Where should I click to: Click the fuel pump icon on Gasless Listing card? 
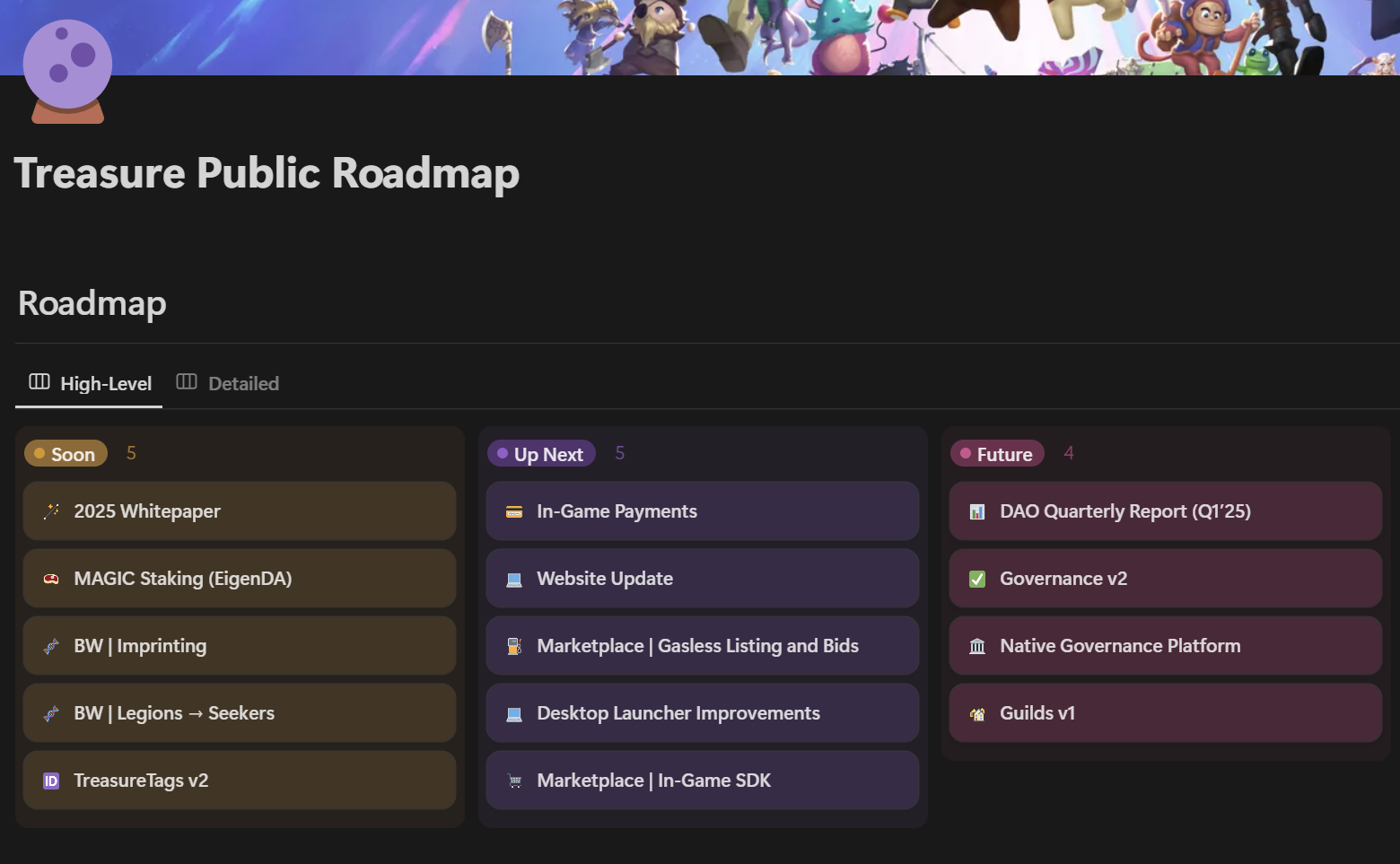tap(514, 646)
